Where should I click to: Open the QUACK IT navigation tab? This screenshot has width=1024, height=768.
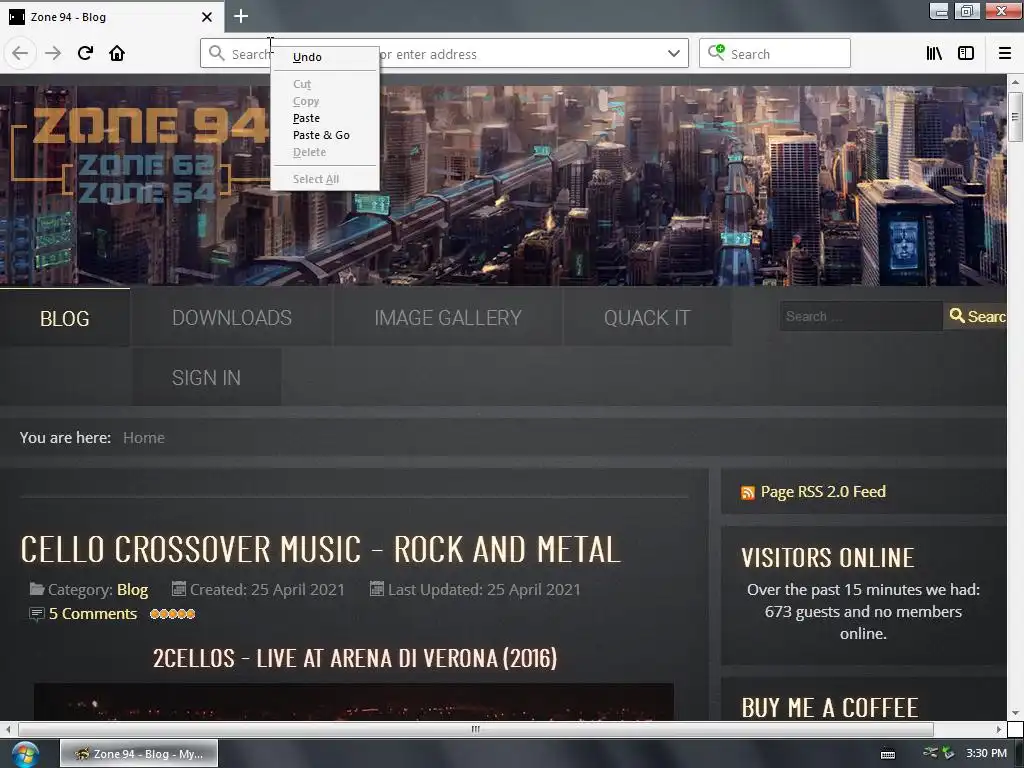click(x=647, y=317)
